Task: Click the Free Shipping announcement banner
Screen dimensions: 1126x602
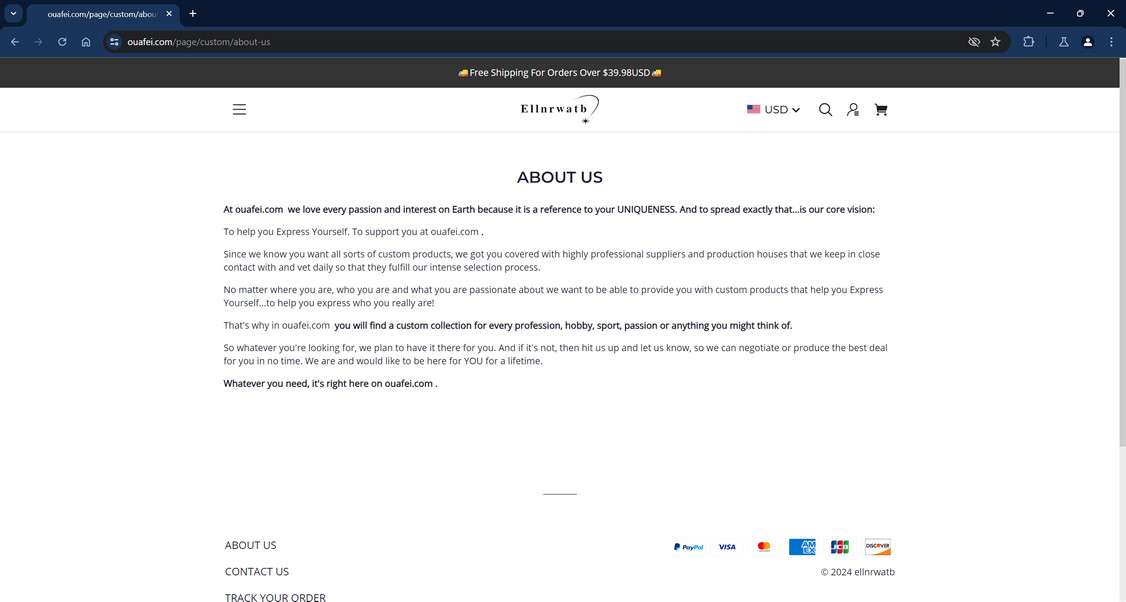Action: pos(559,73)
